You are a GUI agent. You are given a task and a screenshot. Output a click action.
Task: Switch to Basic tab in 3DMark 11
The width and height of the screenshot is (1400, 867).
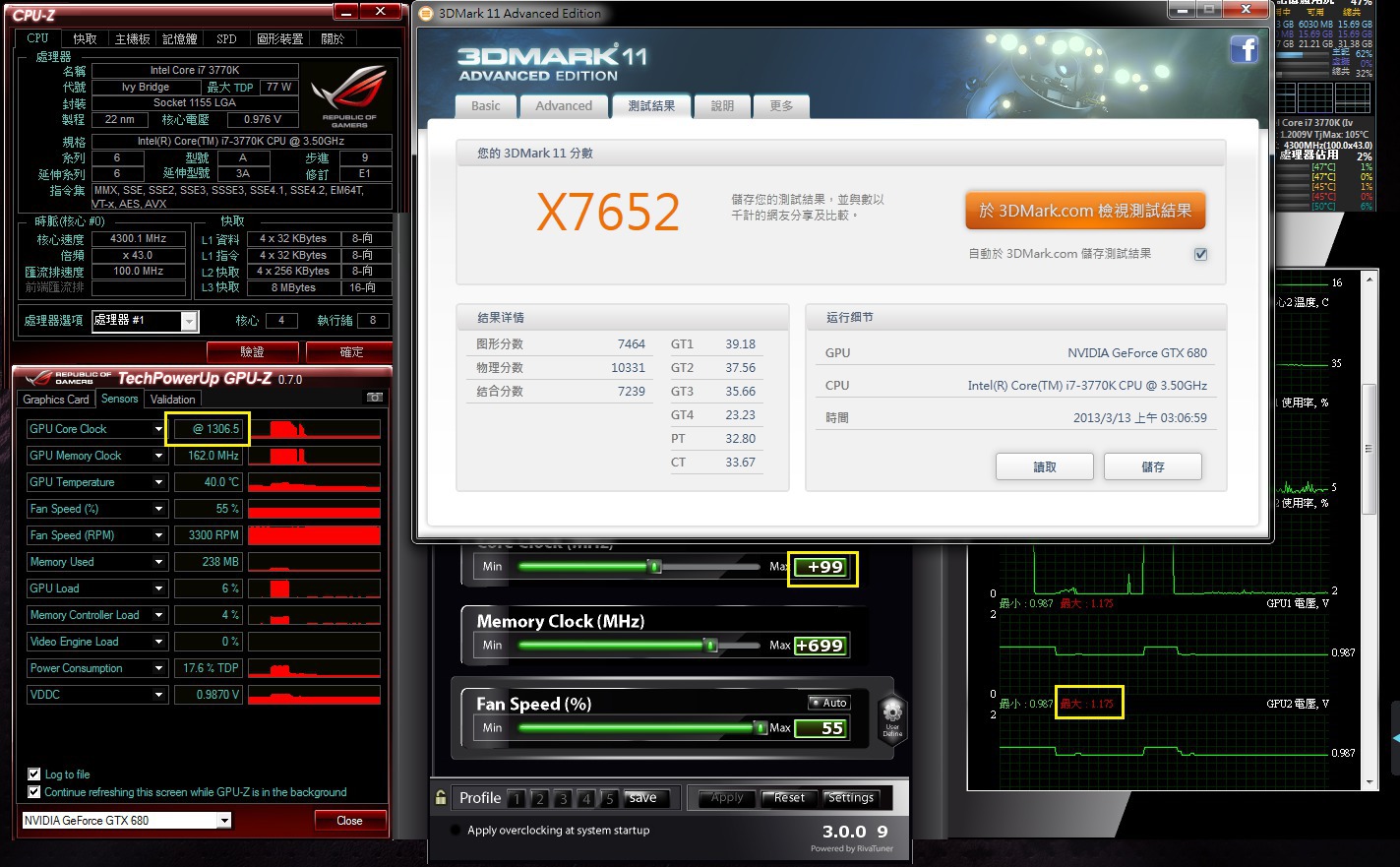click(x=485, y=106)
